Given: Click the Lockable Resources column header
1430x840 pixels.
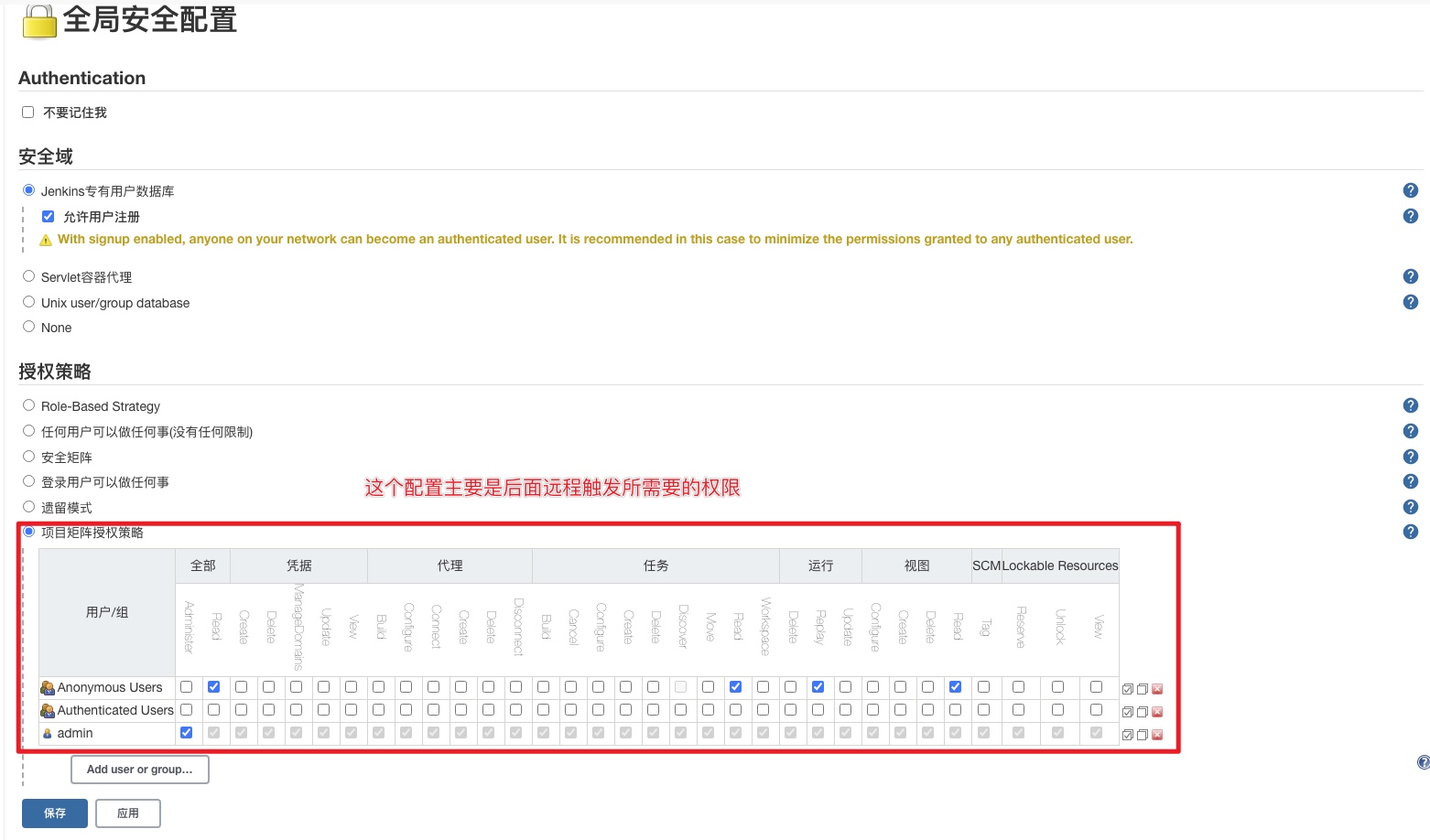Looking at the screenshot, I should [1060, 565].
